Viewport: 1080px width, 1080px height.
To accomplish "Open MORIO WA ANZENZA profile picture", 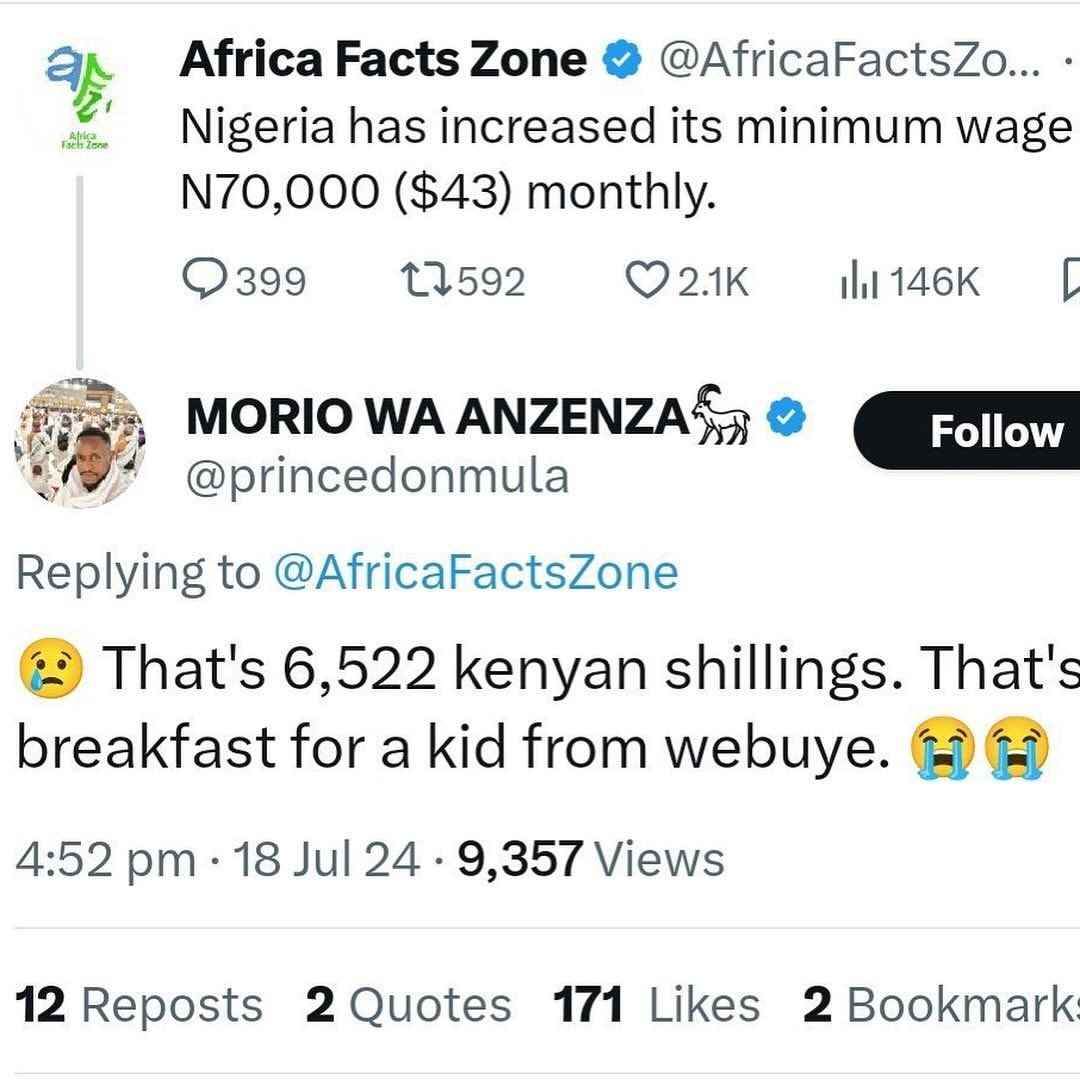I will tap(80, 444).
